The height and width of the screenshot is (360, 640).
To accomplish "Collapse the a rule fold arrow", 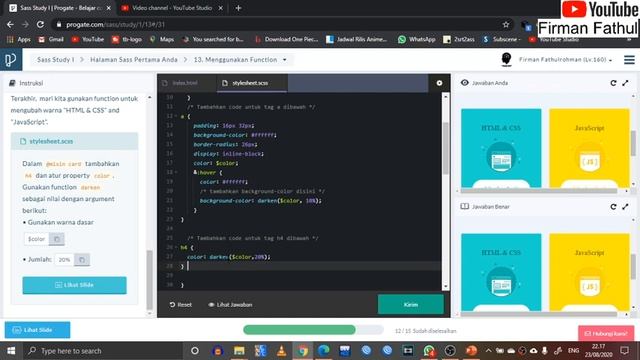I will click(x=176, y=116).
